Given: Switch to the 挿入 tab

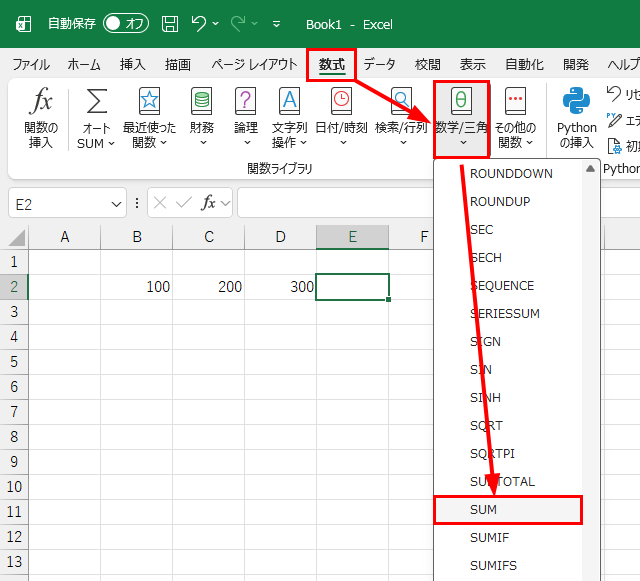Looking at the screenshot, I should click(133, 65).
